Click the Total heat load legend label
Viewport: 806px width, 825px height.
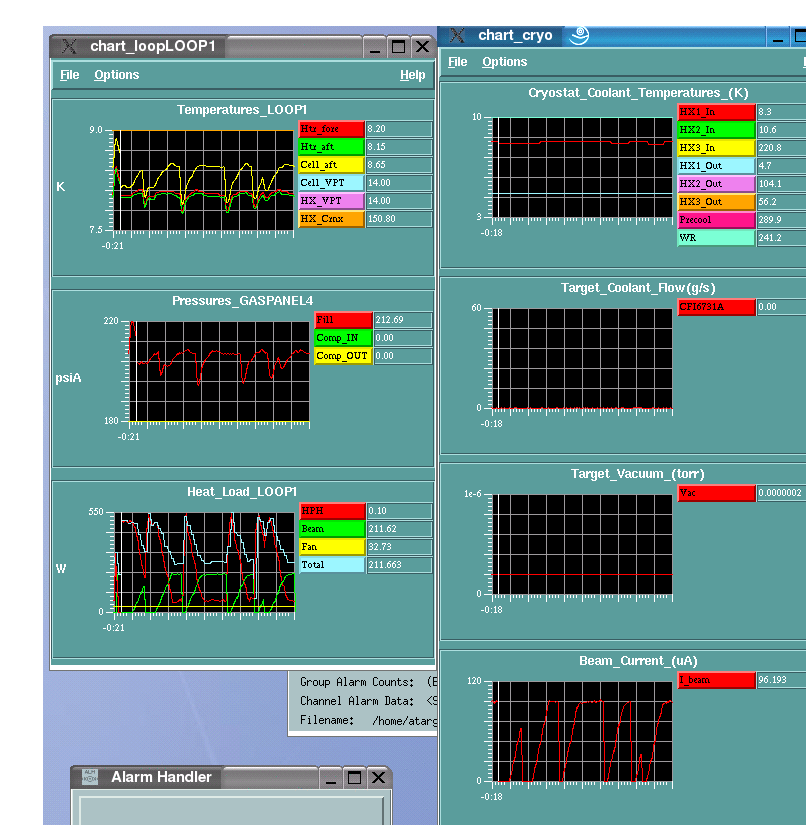[333, 565]
